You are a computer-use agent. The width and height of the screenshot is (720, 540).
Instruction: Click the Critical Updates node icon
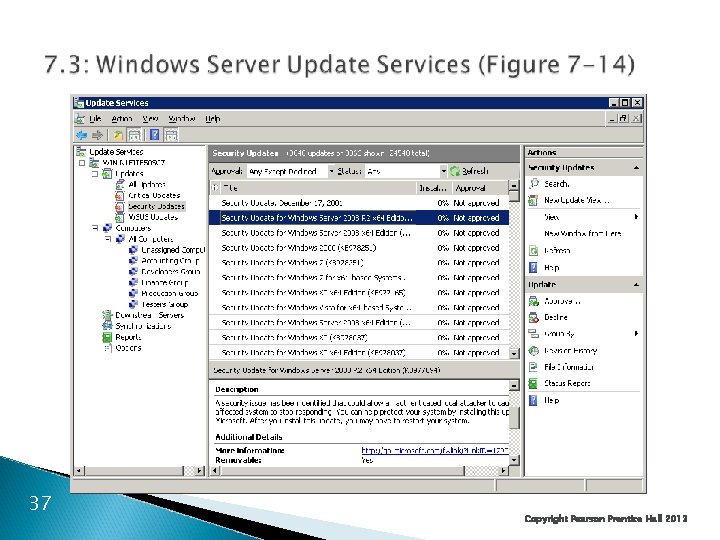click(x=119, y=195)
